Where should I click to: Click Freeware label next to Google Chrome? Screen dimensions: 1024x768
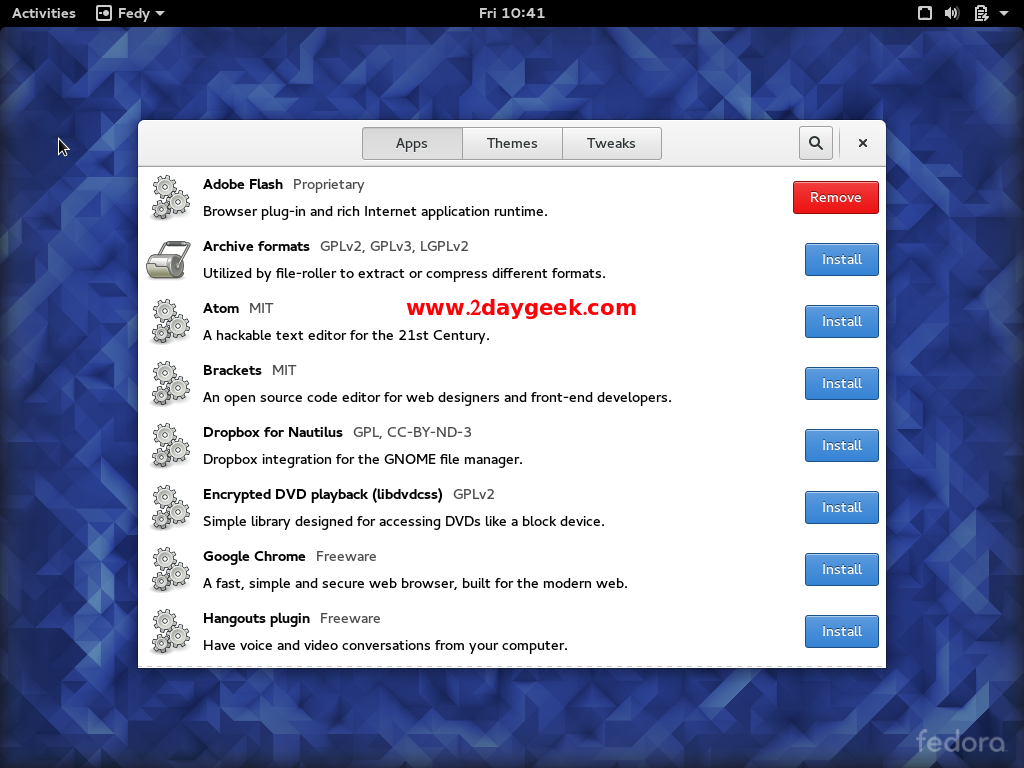(x=346, y=556)
